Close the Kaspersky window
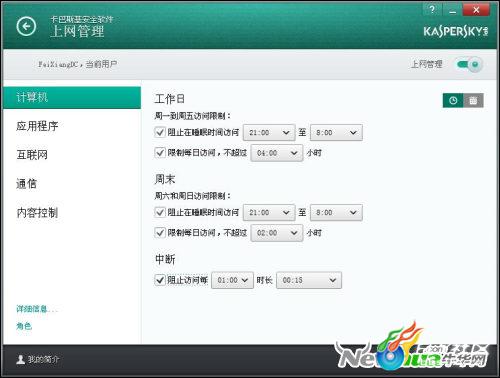 click(x=476, y=10)
